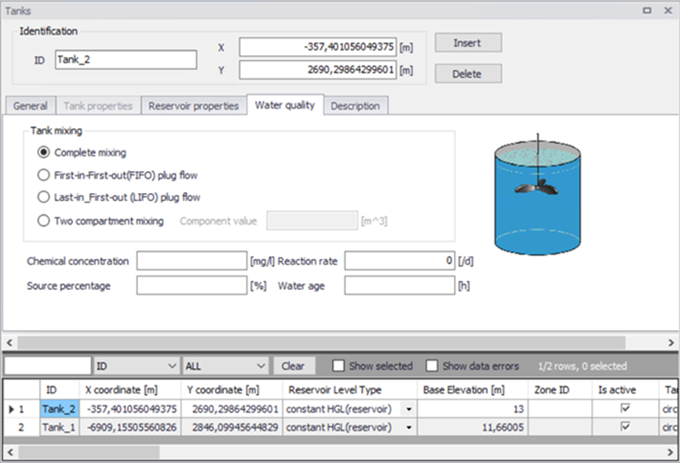Click the Chemical concentration field

point(192,261)
